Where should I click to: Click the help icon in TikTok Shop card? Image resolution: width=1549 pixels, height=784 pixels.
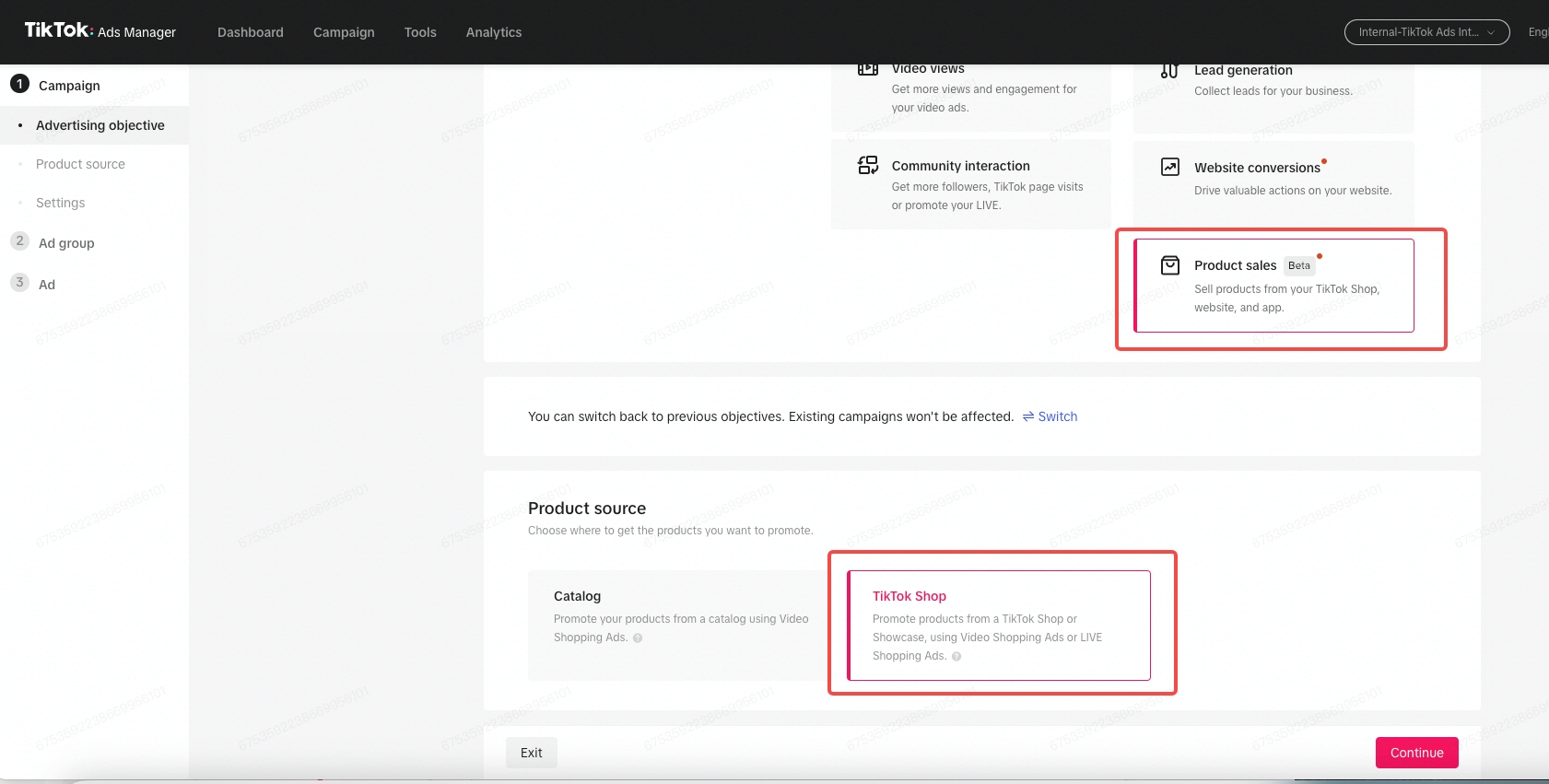coord(956,657)
